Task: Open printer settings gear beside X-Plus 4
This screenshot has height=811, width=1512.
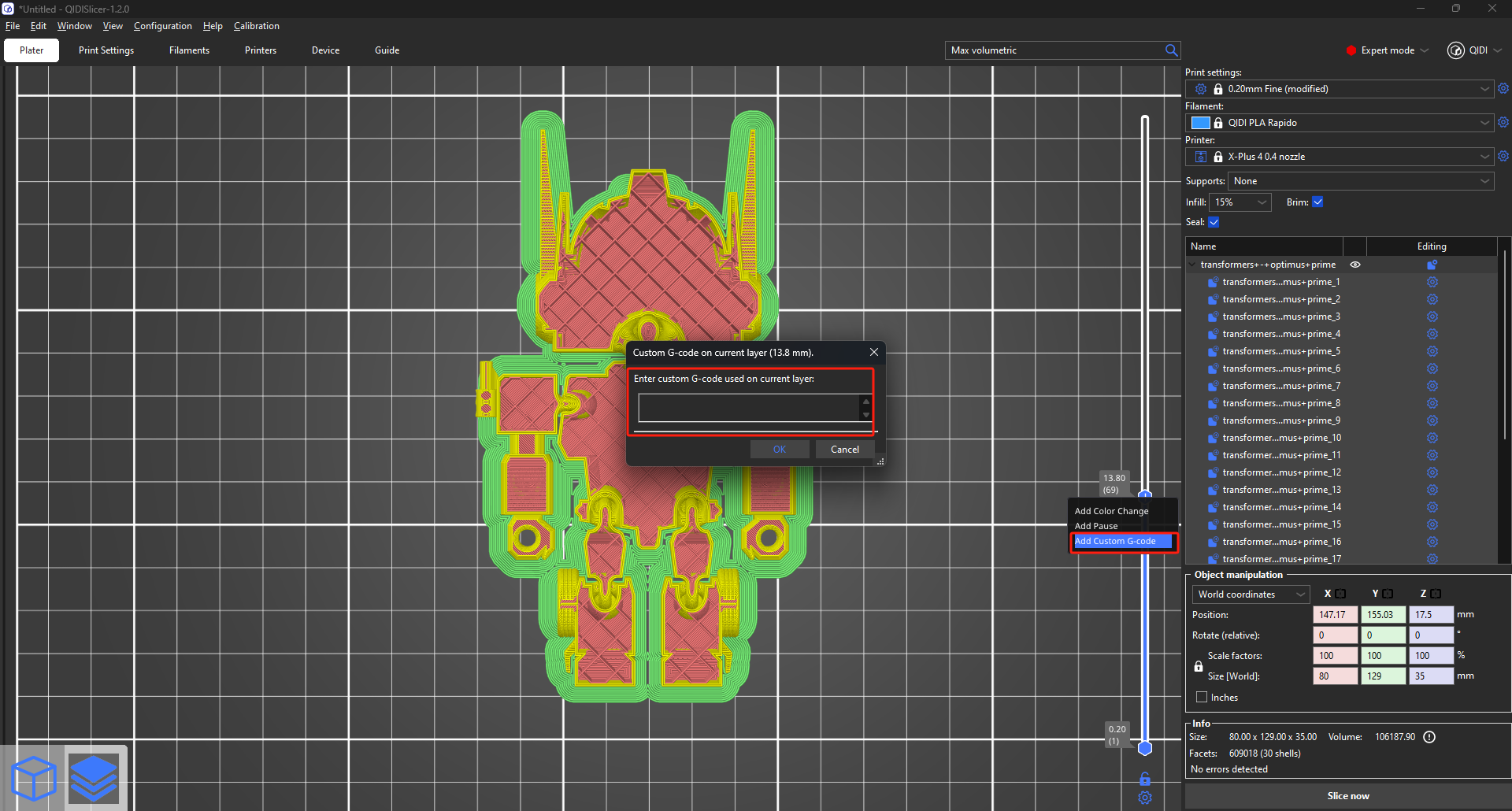Action: (x=1503, y=157)
